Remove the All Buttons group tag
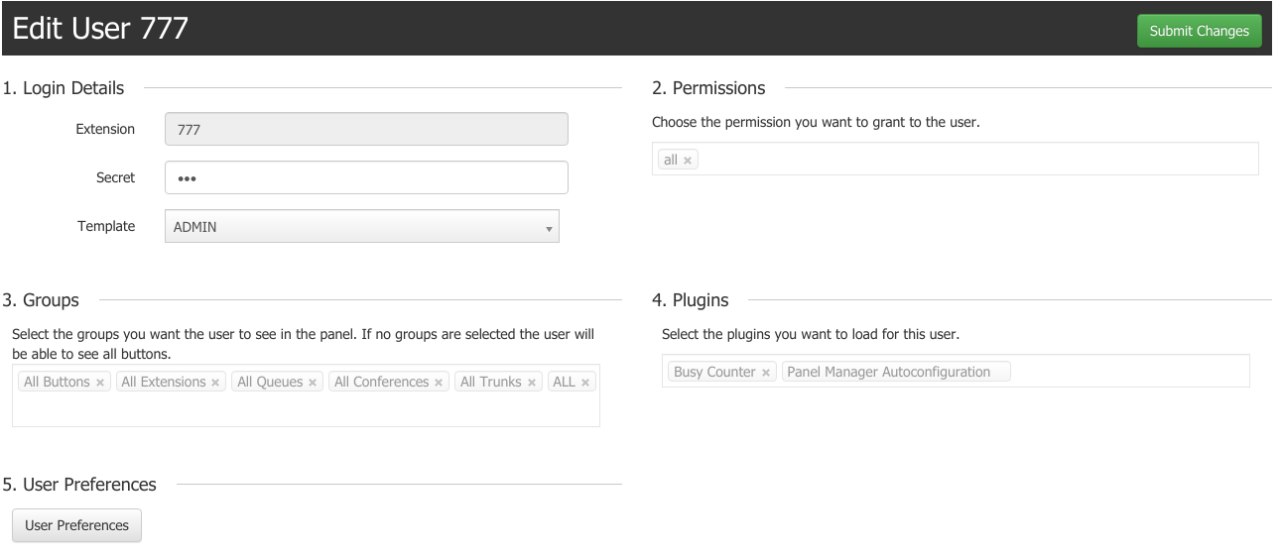 pos(100,383)
